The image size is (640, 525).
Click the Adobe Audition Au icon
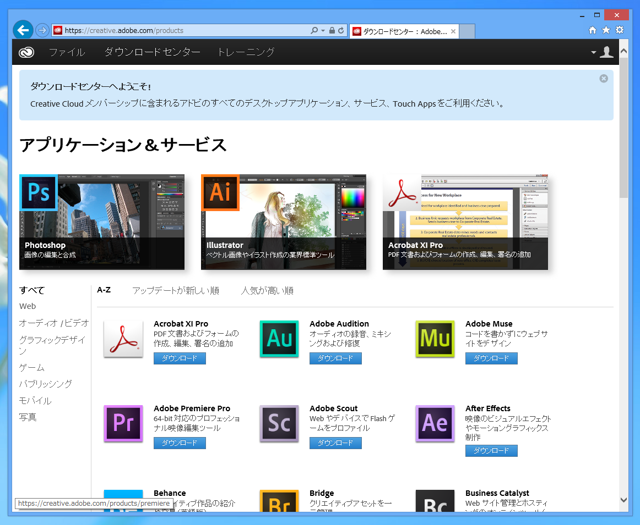[279, 339]
